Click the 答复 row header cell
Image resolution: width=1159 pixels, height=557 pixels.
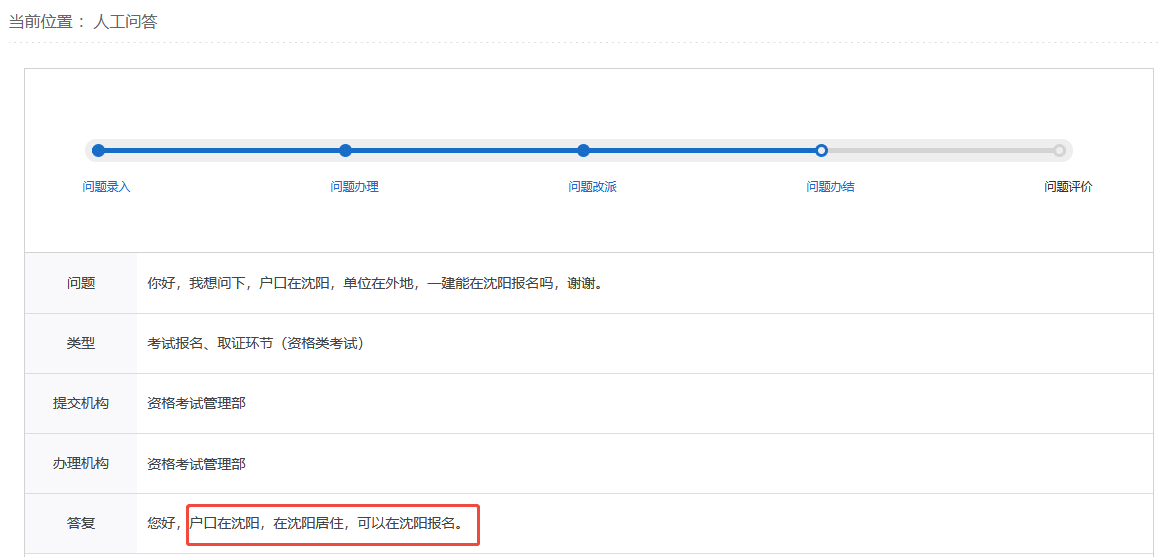click(81, 523)
